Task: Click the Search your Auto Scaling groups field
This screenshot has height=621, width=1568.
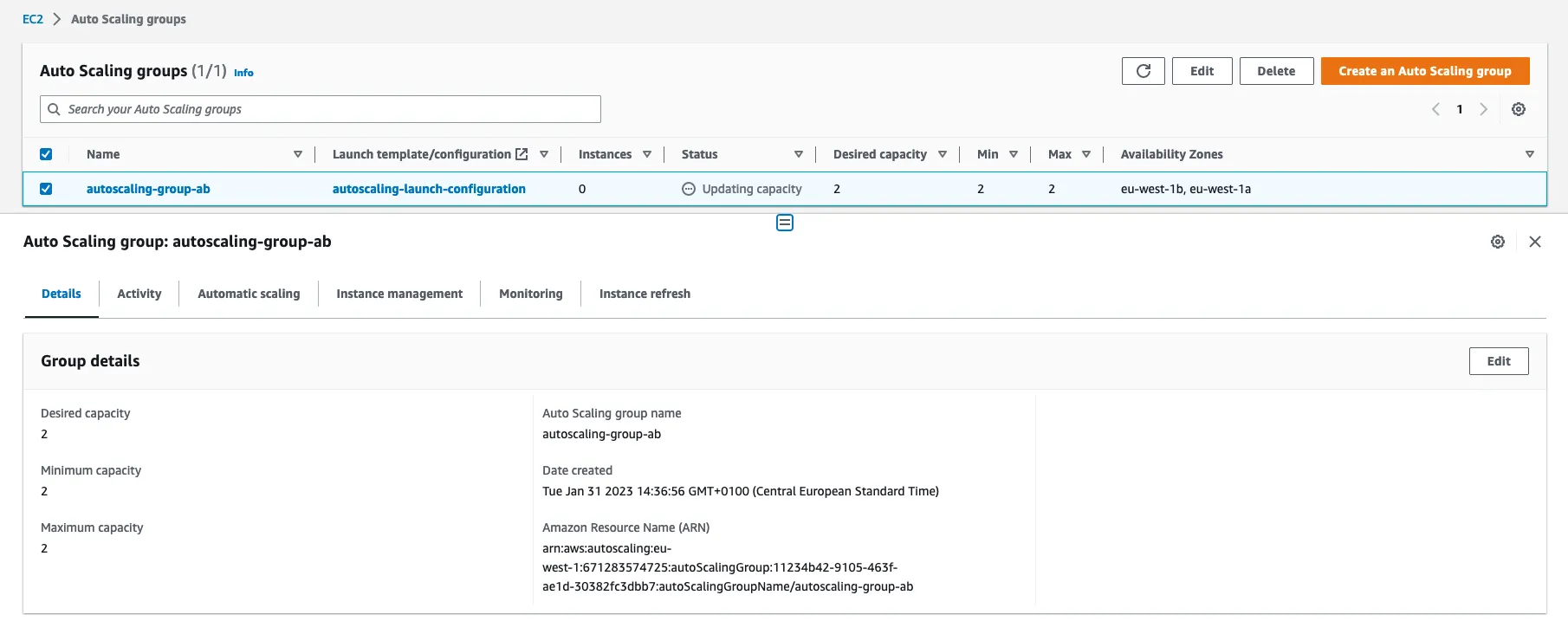Action: click(321, 109)
